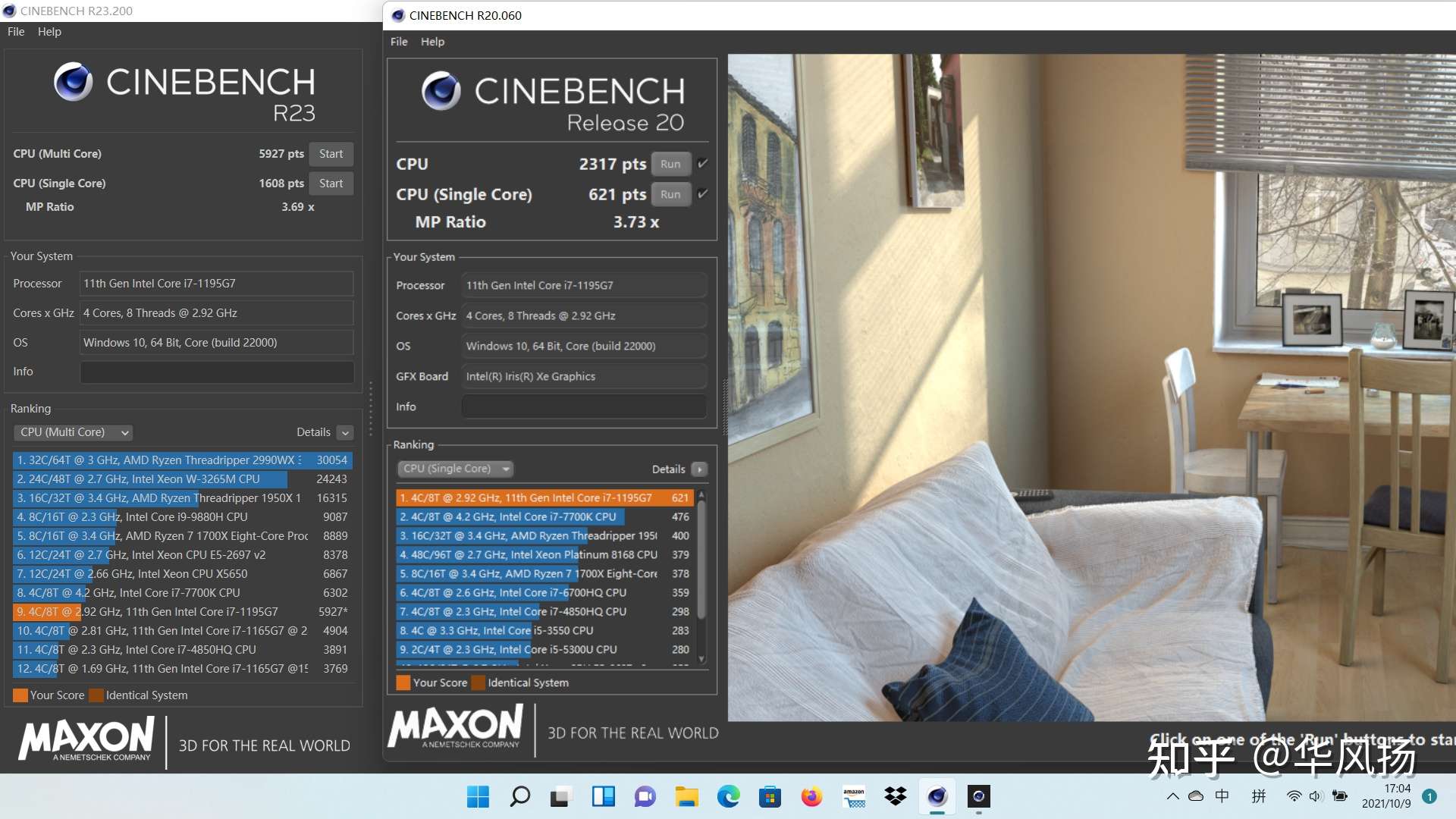Viewport: 1456px width, 819px height.
Task: Select R23 rank 1 Threadripper 2990WX row
Action: click(x=183, y=460)
